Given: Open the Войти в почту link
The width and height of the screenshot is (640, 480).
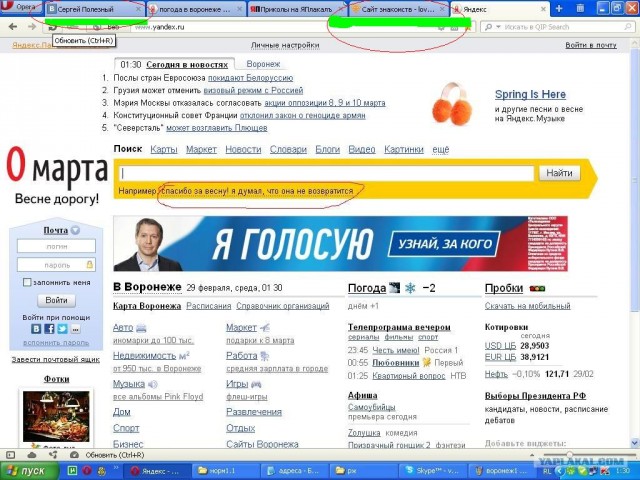Looking at the screenshot, I should click(591, 45).
